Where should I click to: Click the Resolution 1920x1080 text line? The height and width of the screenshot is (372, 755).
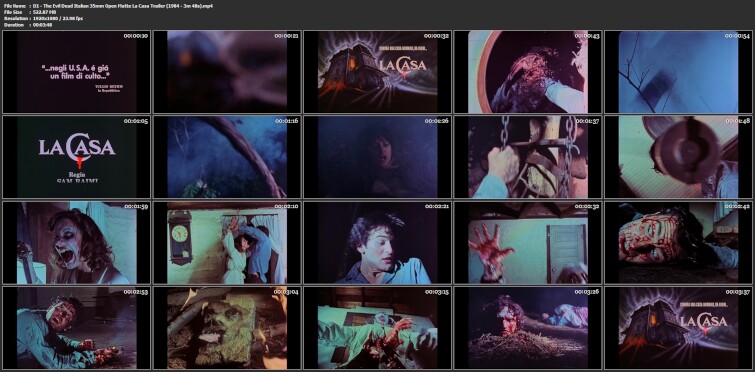[x=43, y=18]
